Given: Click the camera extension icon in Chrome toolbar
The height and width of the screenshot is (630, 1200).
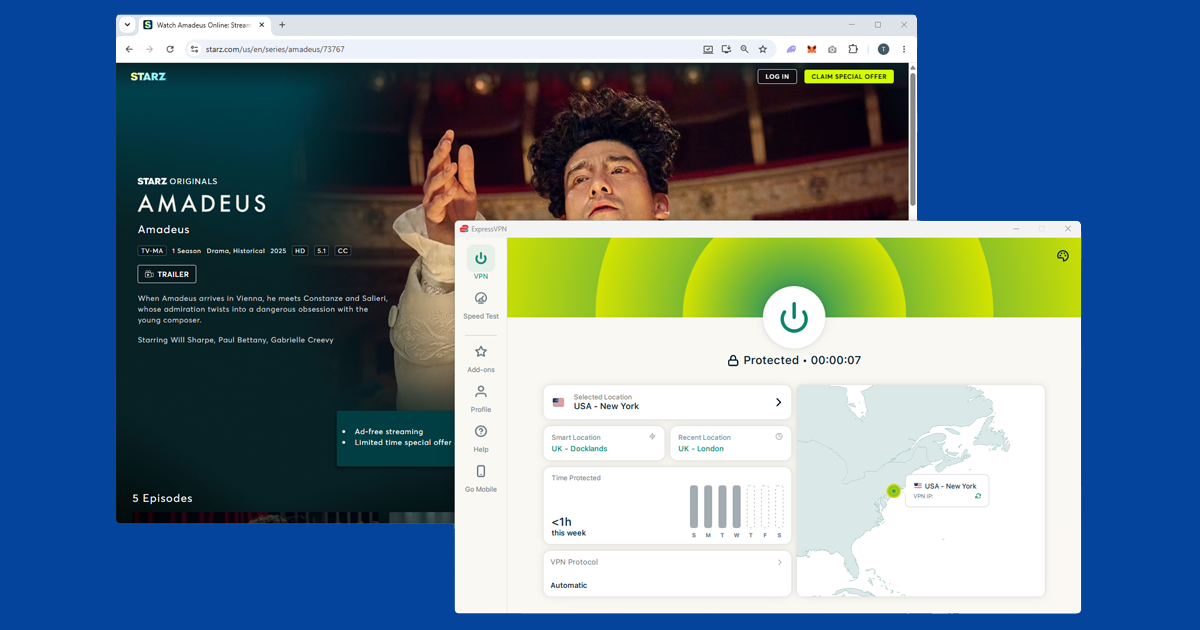Looking at the screenshot, I should [x=832, y=49].
